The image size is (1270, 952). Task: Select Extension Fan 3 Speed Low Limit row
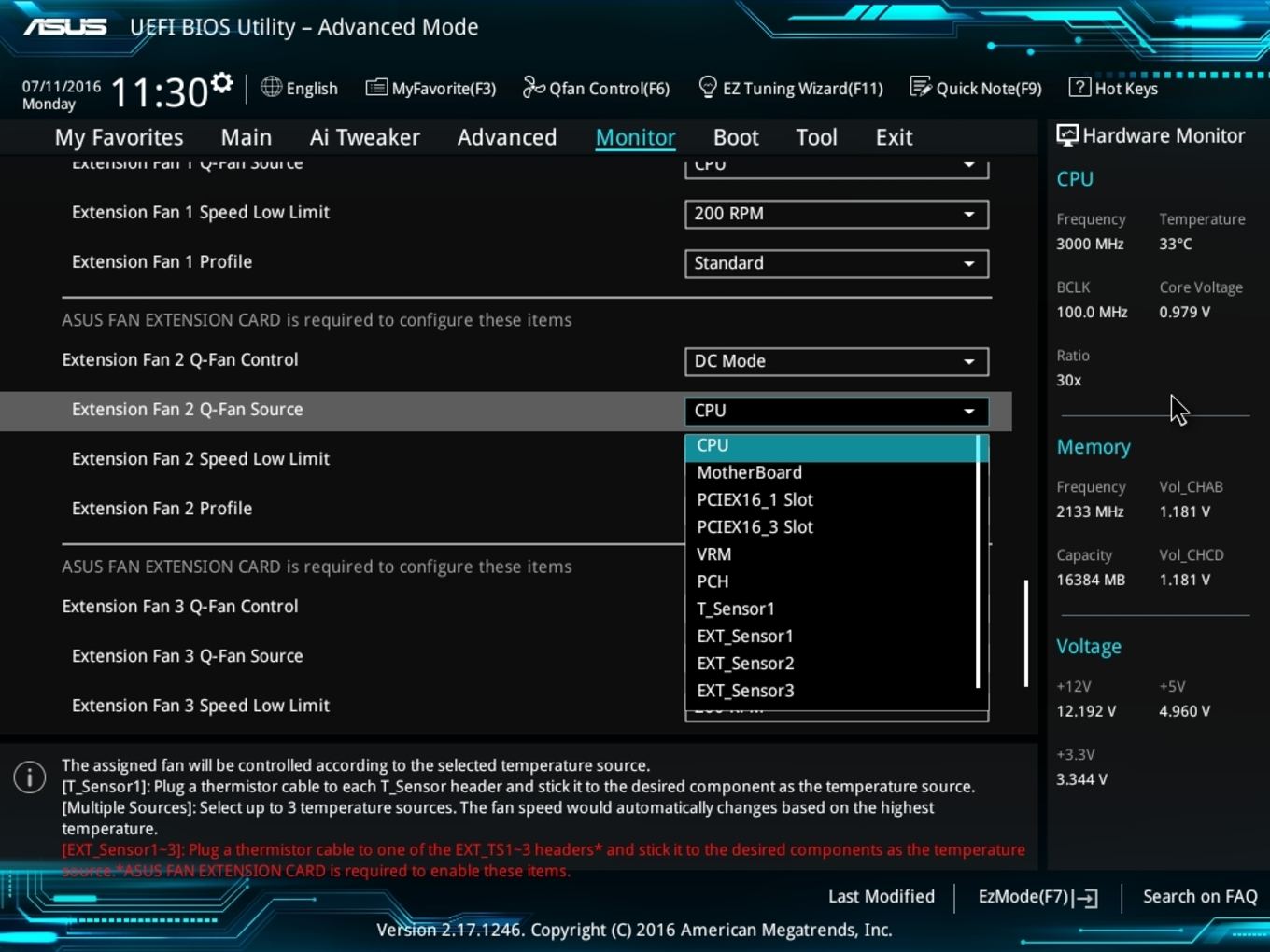coord(342,706)
